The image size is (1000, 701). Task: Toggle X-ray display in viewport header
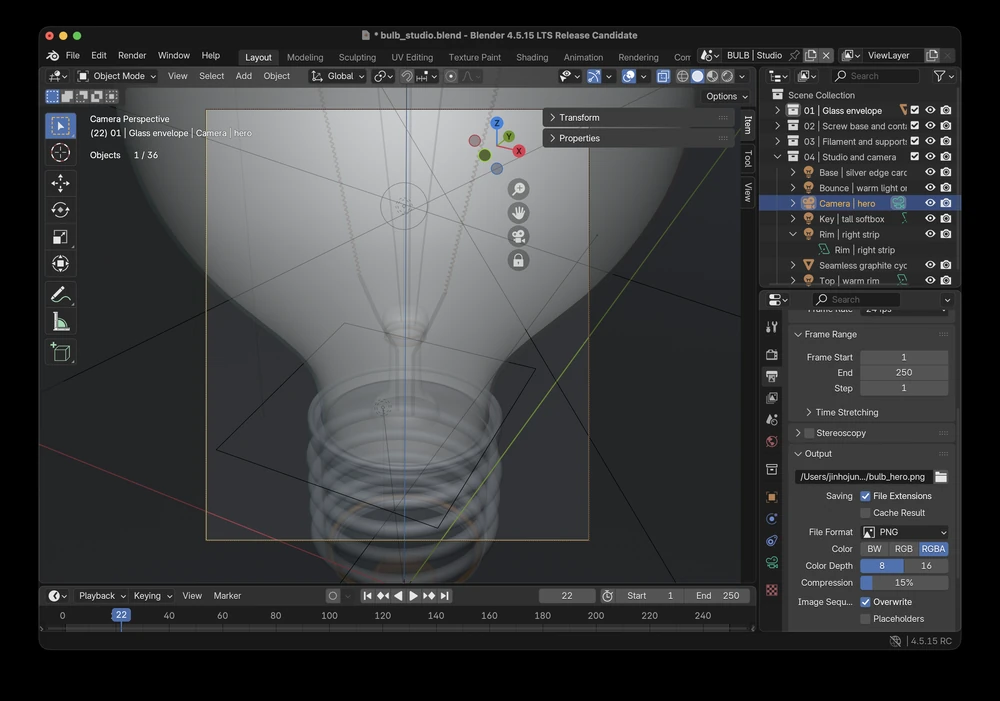[663, 77]
